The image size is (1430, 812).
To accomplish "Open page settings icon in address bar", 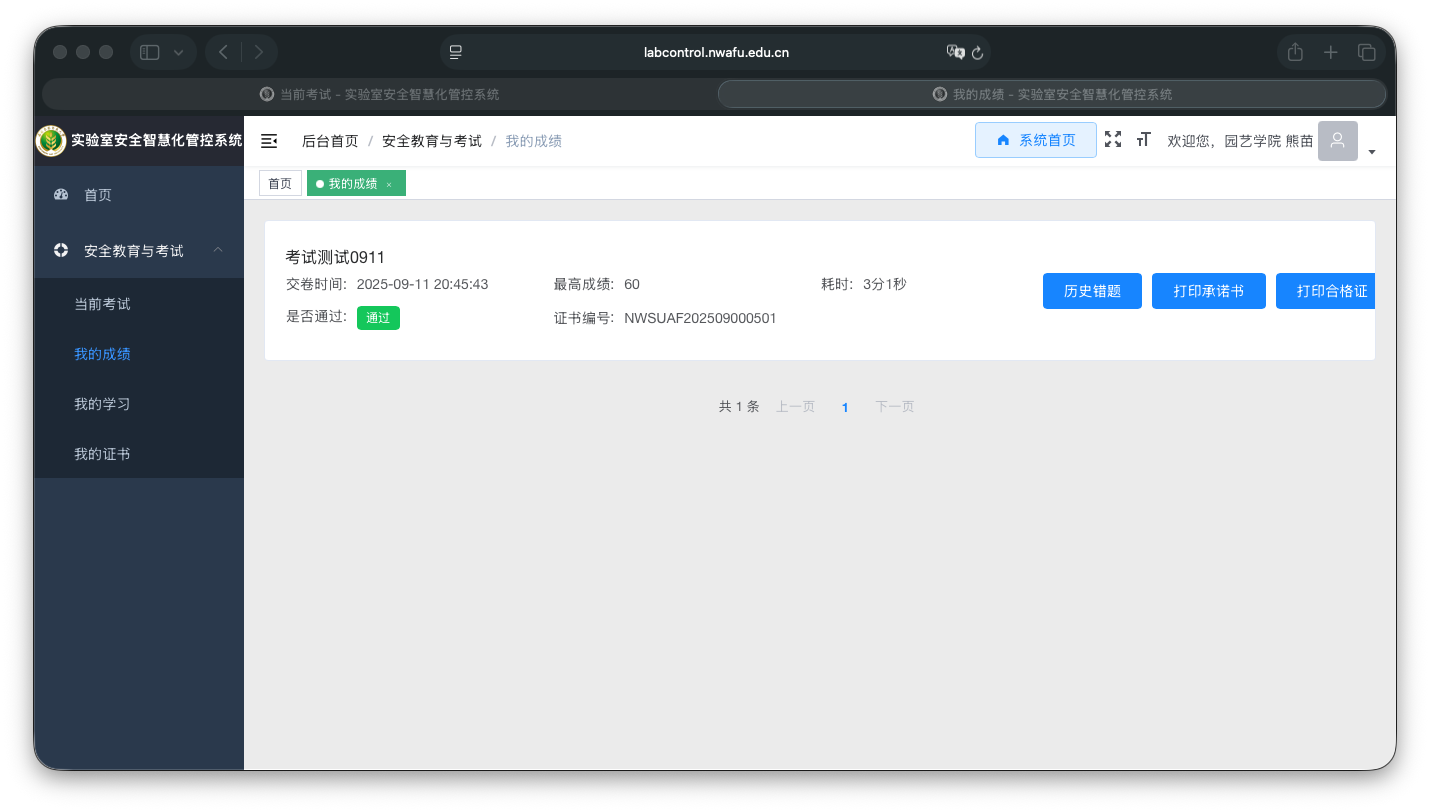I will point(456,52).
